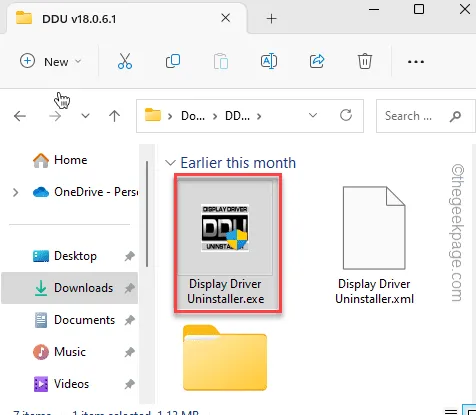
Task: Open Documents in the navigation pane
Action: click(x=75, y=320)
